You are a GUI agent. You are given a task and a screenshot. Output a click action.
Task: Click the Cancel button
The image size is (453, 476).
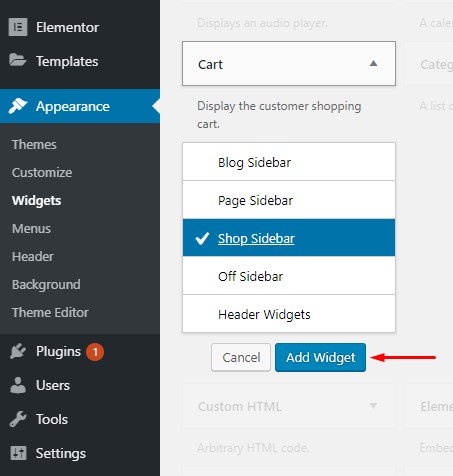pos(241,357)
